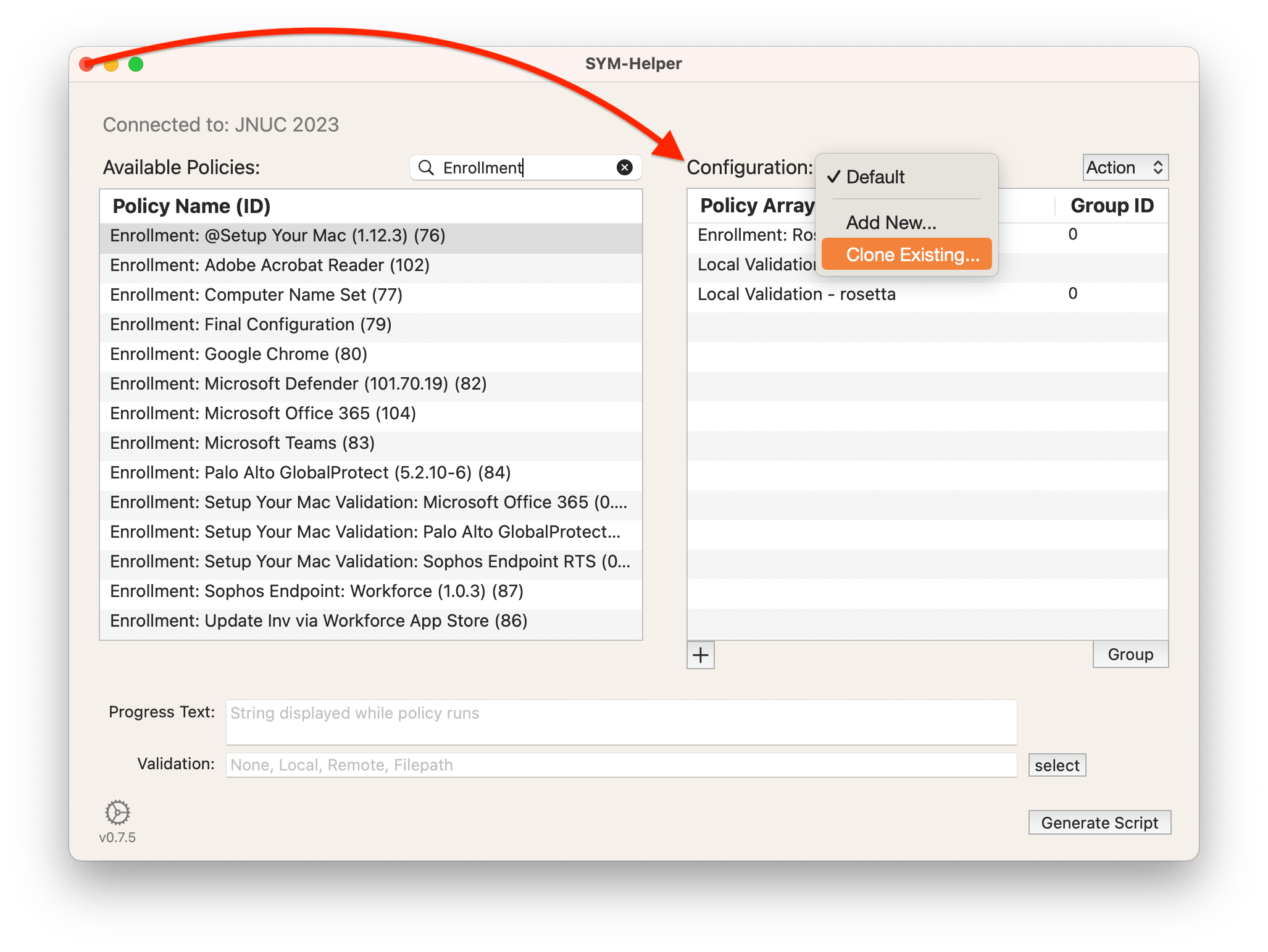This screenshot has width=1268, height=952.
Task: Click into the Progress Text field
Action: 620,722
